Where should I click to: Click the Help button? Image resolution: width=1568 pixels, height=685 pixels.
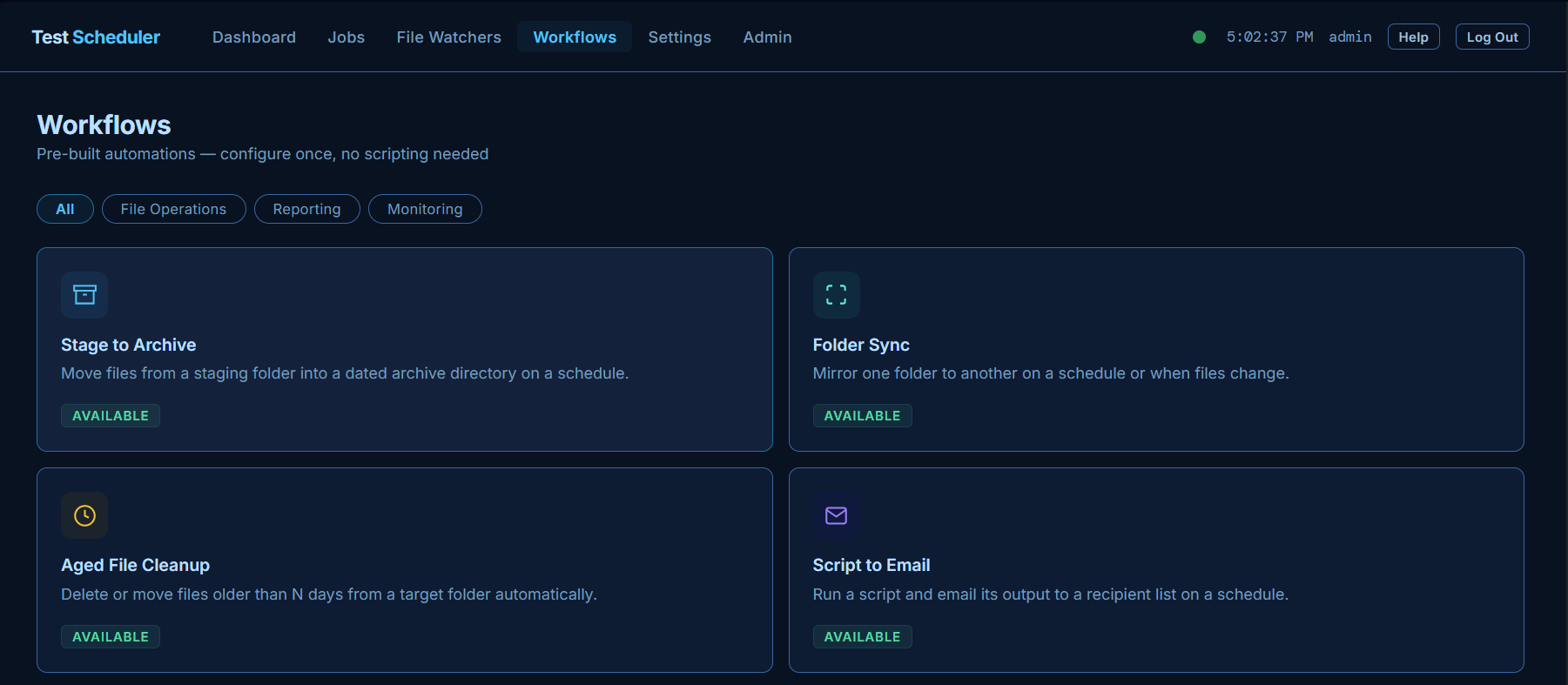[1413, 37]
